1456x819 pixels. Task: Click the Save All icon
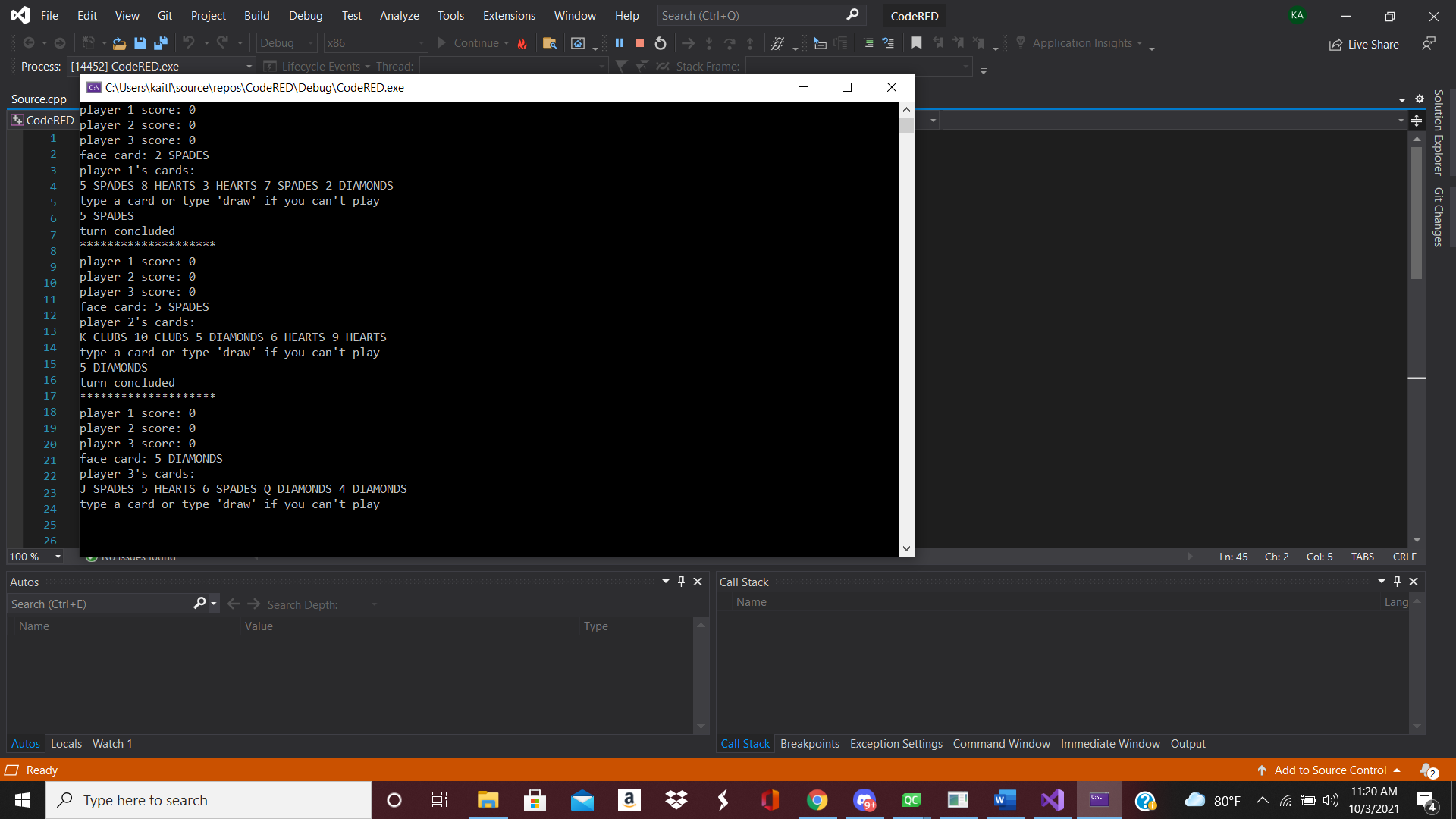click(161, 43)
